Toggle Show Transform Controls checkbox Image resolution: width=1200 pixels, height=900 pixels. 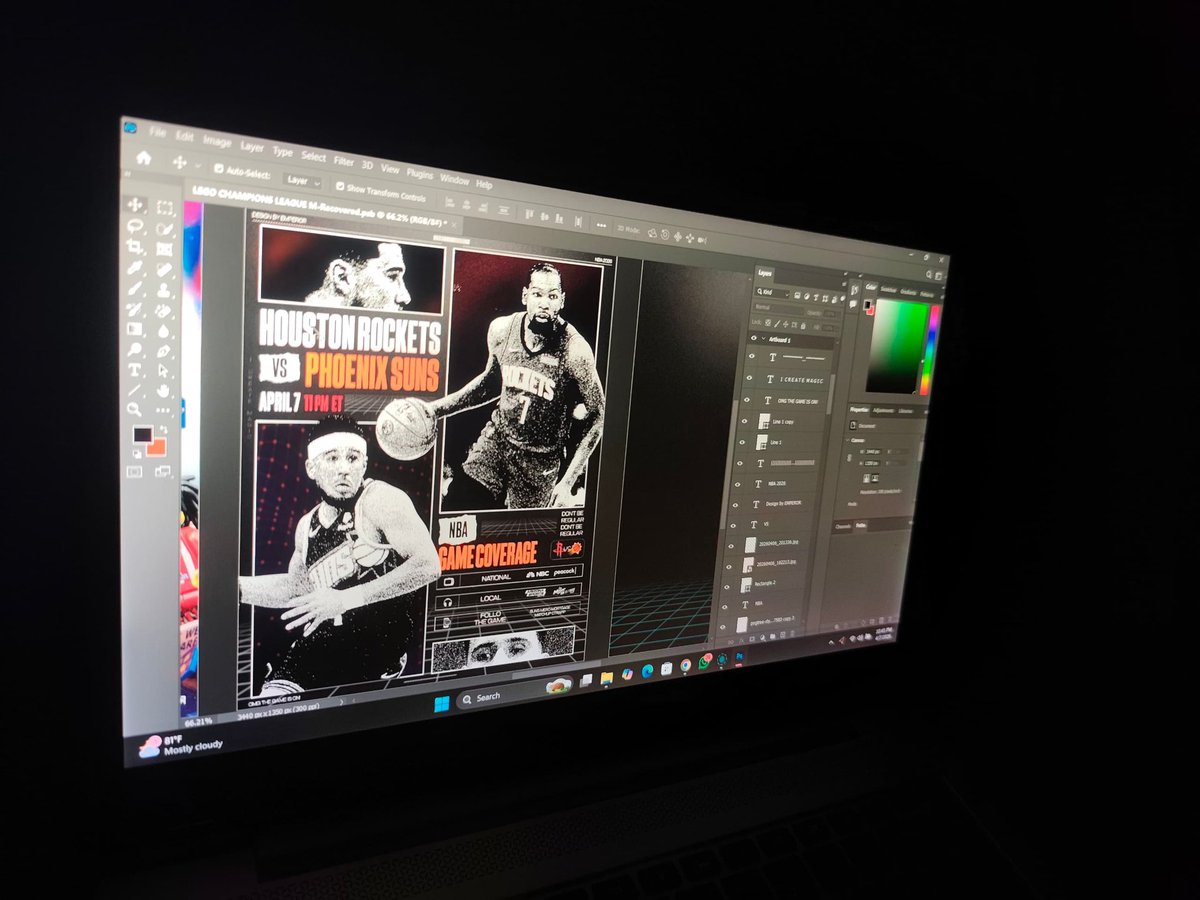[341, 186]
